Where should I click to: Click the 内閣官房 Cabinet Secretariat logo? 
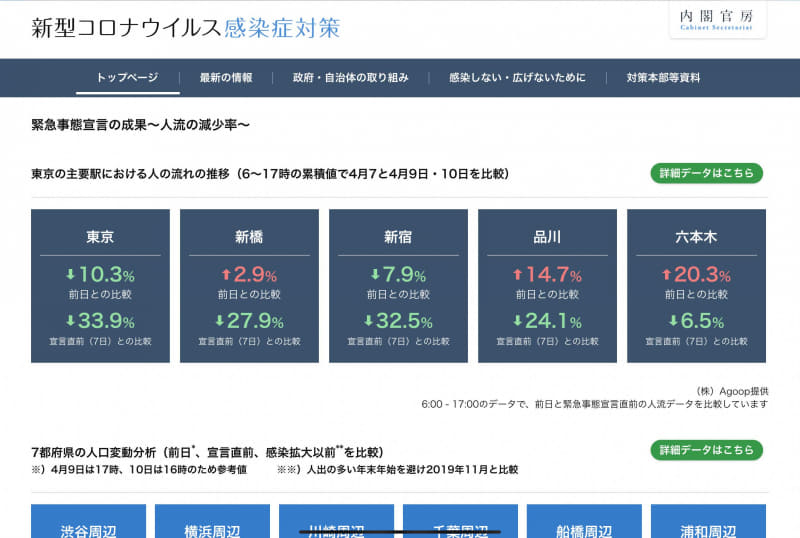(x=717, y=20)
